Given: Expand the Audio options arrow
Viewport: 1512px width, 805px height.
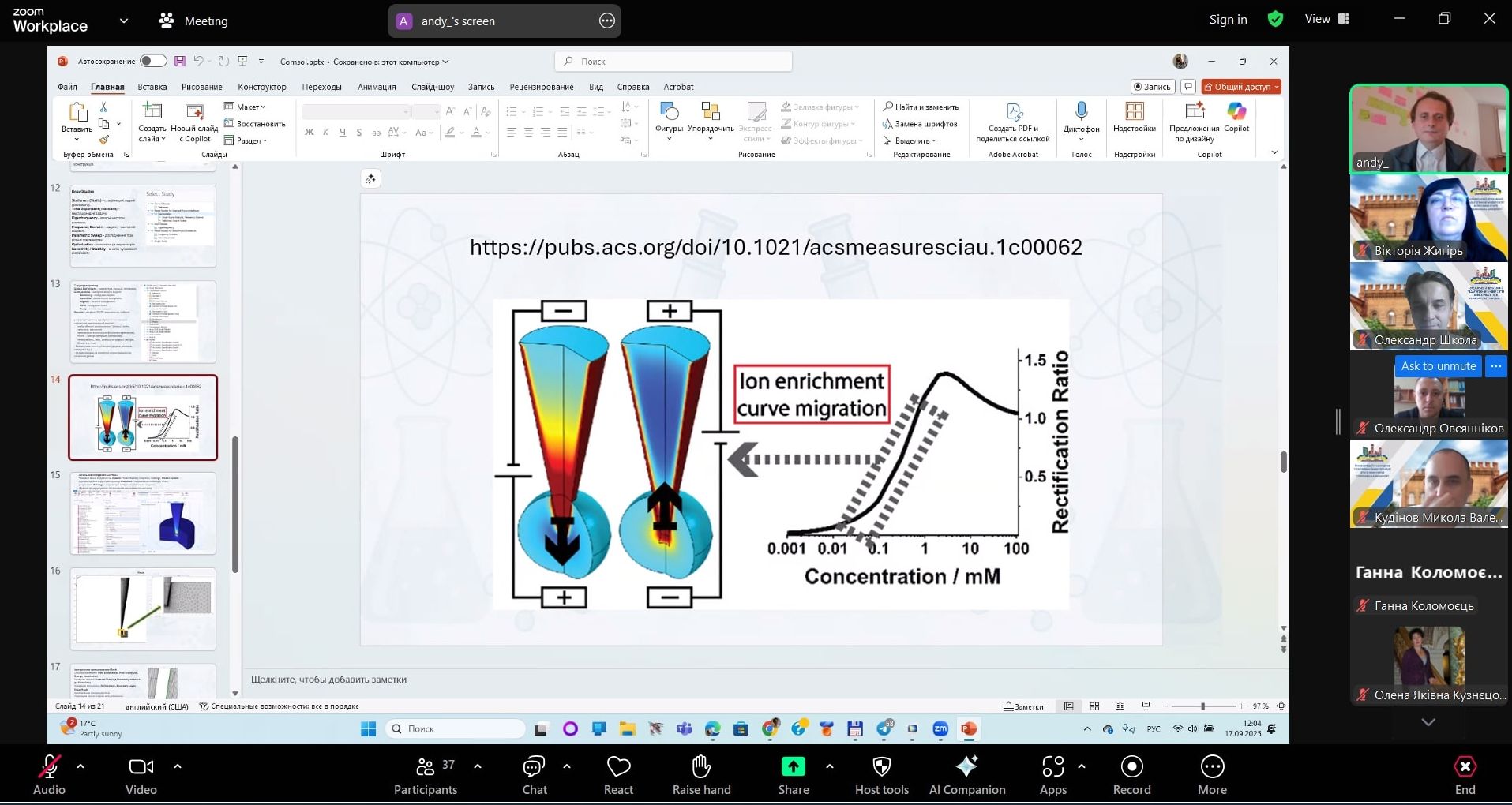Looking at the screenshot, I should point(81,766).
